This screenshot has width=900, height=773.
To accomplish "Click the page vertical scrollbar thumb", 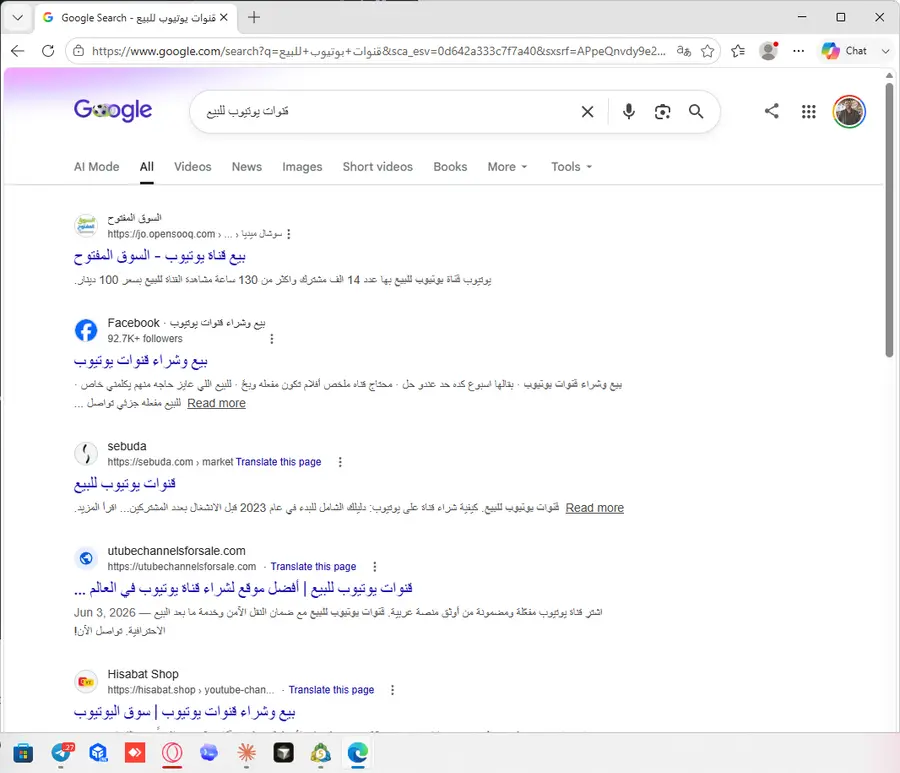I will click(x=889, y=220).
